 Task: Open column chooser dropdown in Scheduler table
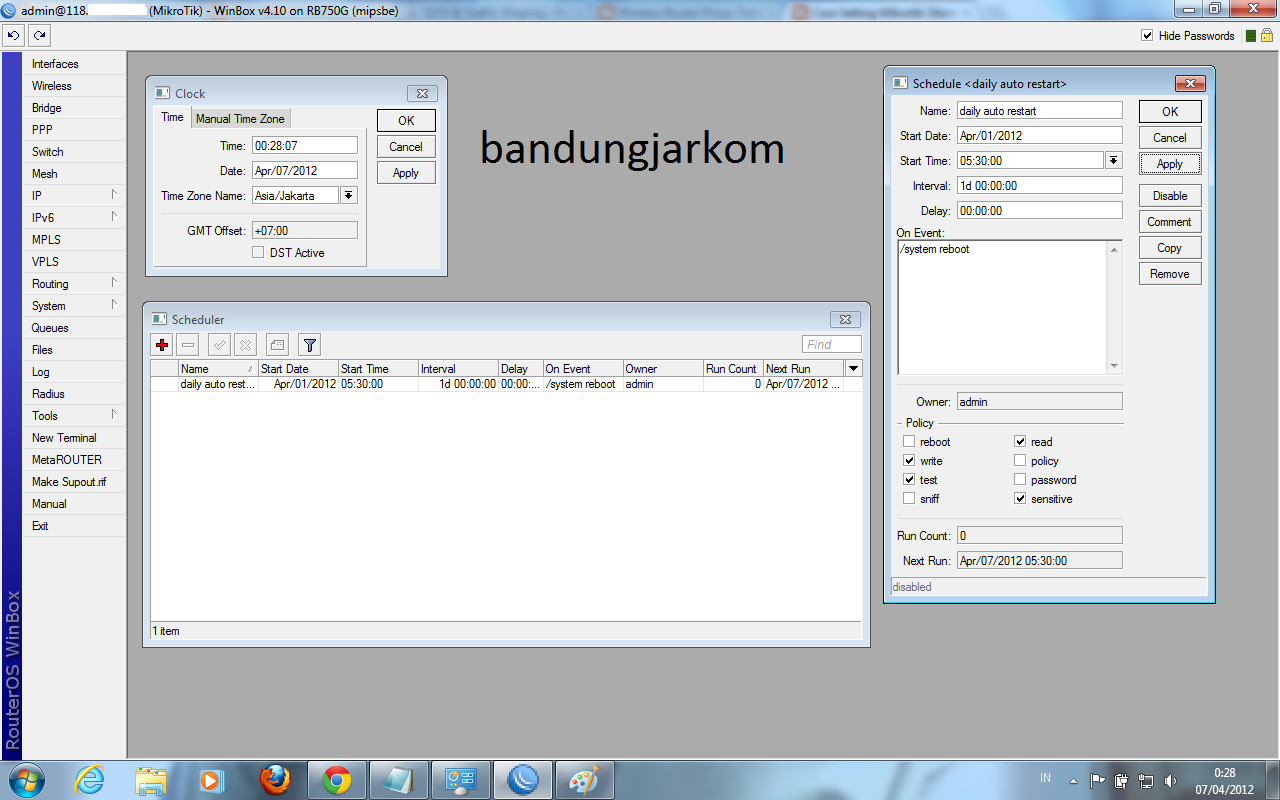[x=853, y=369]
